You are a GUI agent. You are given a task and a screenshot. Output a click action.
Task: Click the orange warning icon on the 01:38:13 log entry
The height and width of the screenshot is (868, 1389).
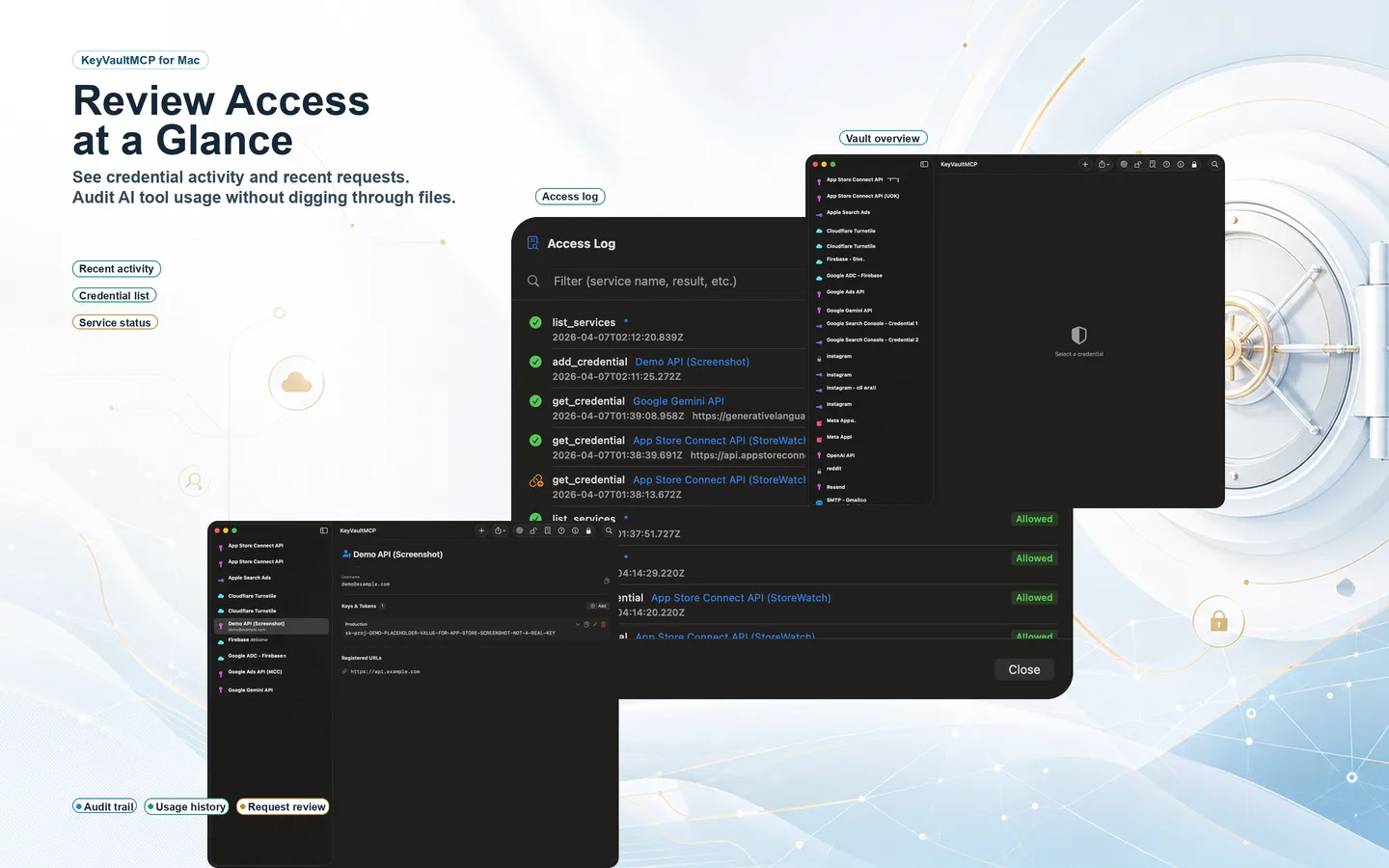(536, 480)
